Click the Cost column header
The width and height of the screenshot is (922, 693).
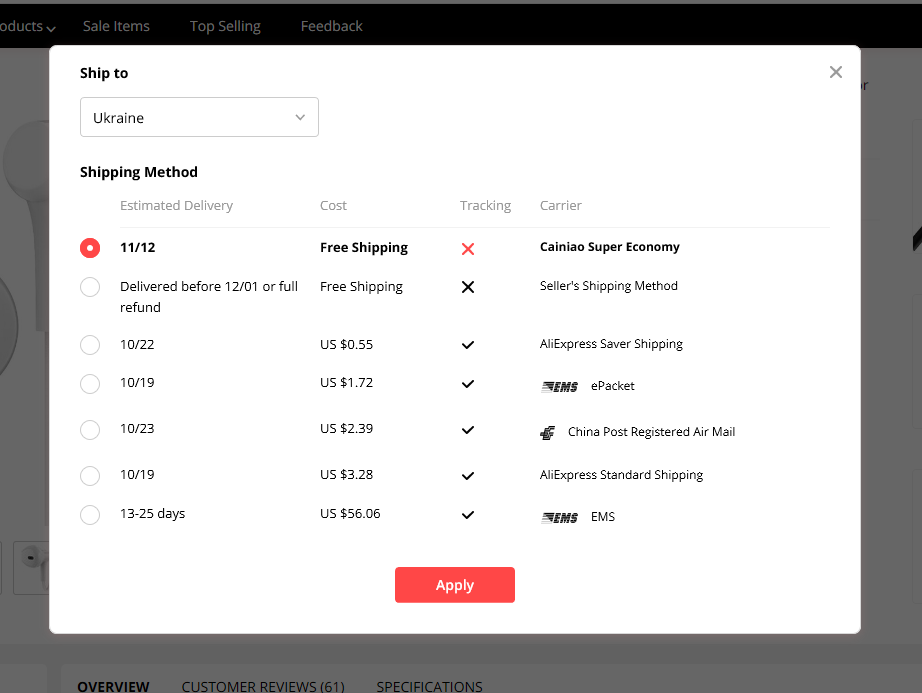333,206
